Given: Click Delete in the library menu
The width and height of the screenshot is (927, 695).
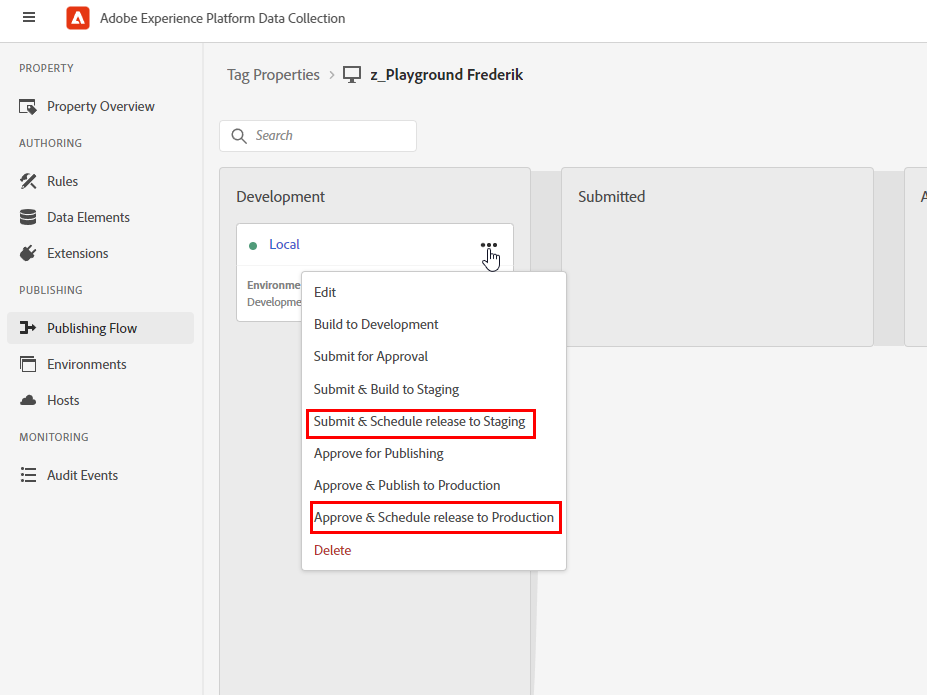Looking at the screenshot, I should (332, 550).
